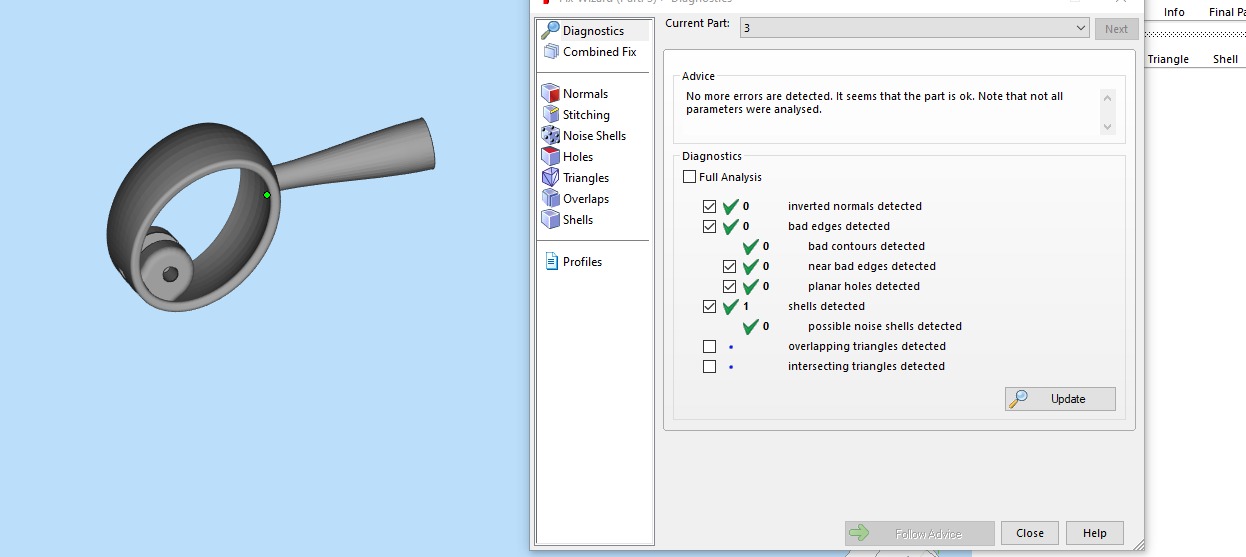Click the Update button
This screenshot has height=557, width=1246.
1060,398
